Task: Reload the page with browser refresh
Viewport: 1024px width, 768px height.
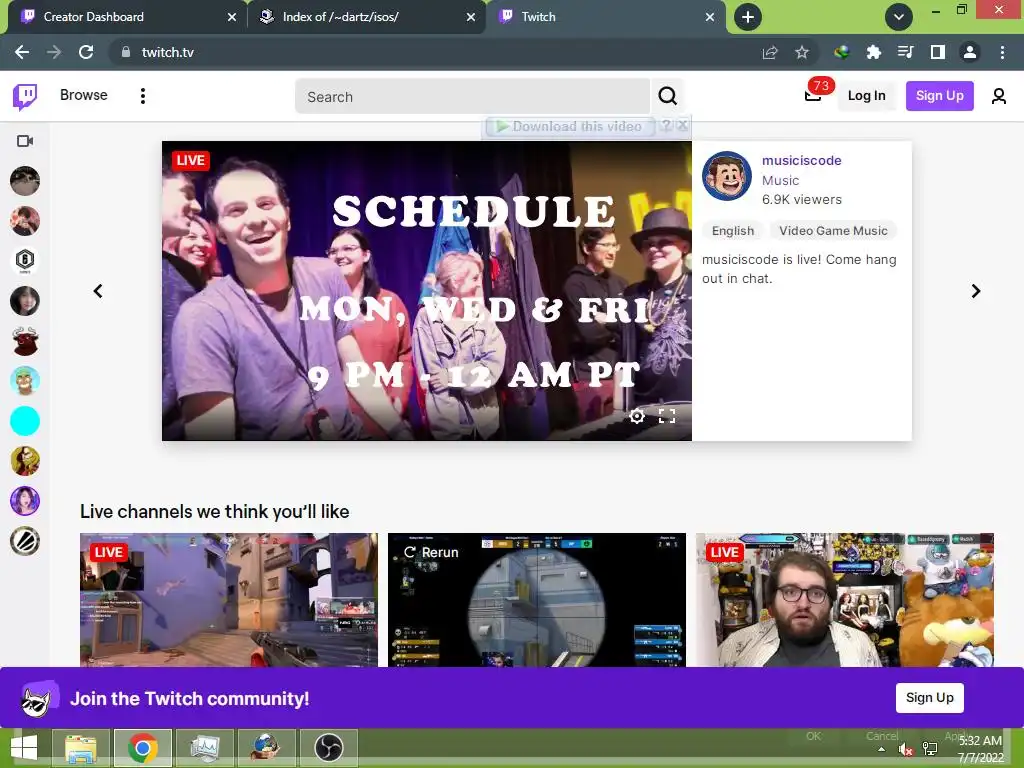Action: point(86,52)
